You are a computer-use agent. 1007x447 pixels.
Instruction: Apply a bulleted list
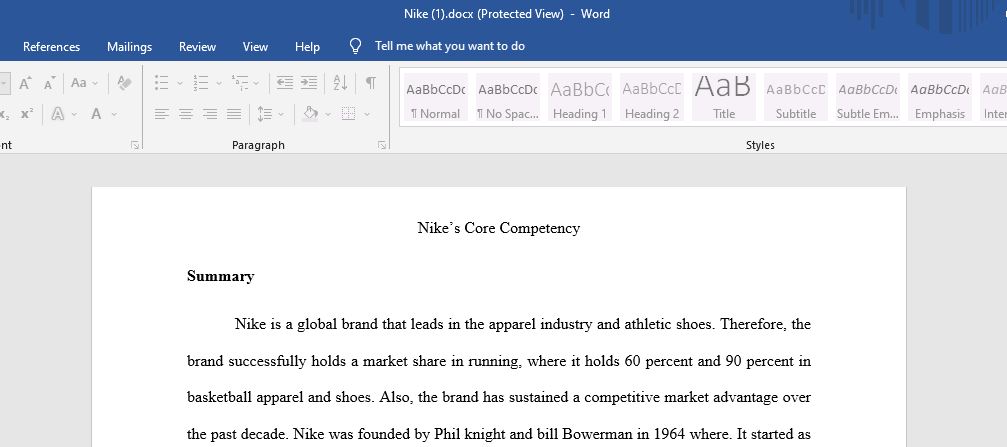(162, 83)
